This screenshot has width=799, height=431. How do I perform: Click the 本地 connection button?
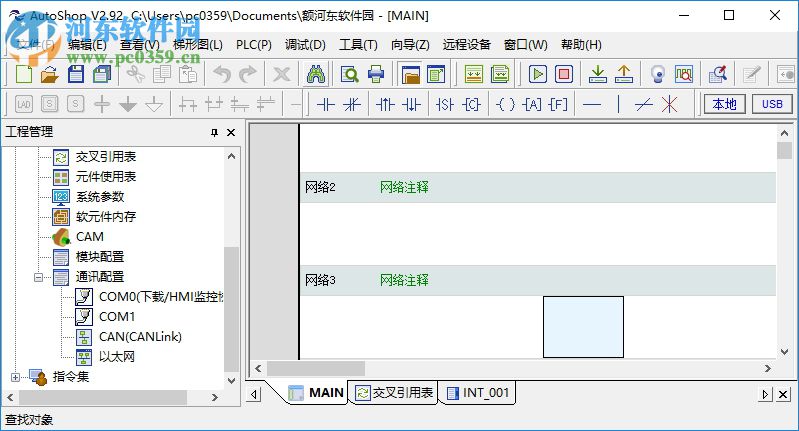point(725,104)
